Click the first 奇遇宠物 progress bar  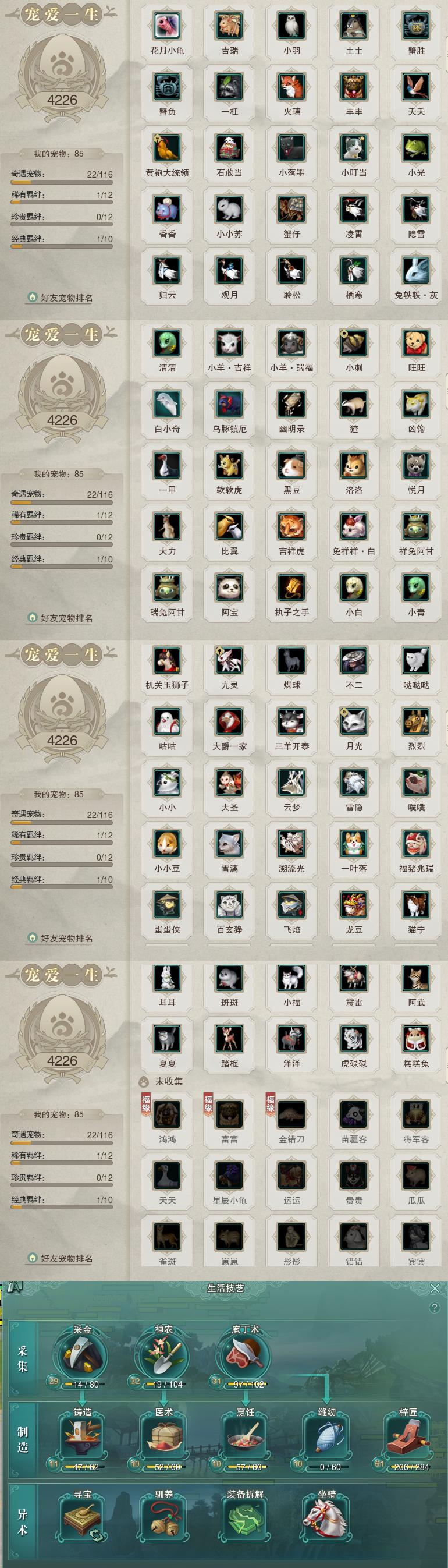[x=62, y=182]
